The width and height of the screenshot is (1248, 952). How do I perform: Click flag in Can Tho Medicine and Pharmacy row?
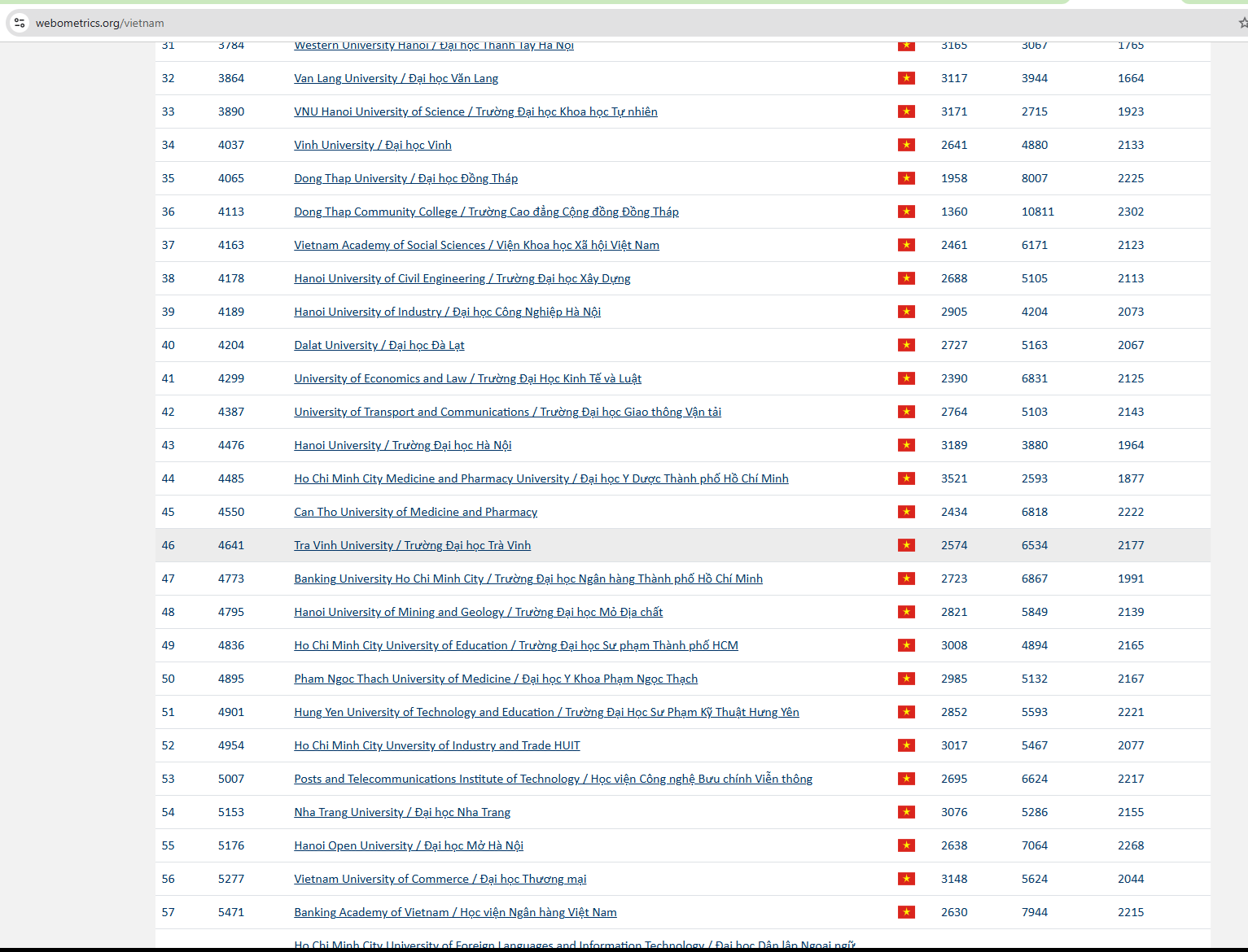click(x=906, y=512)
